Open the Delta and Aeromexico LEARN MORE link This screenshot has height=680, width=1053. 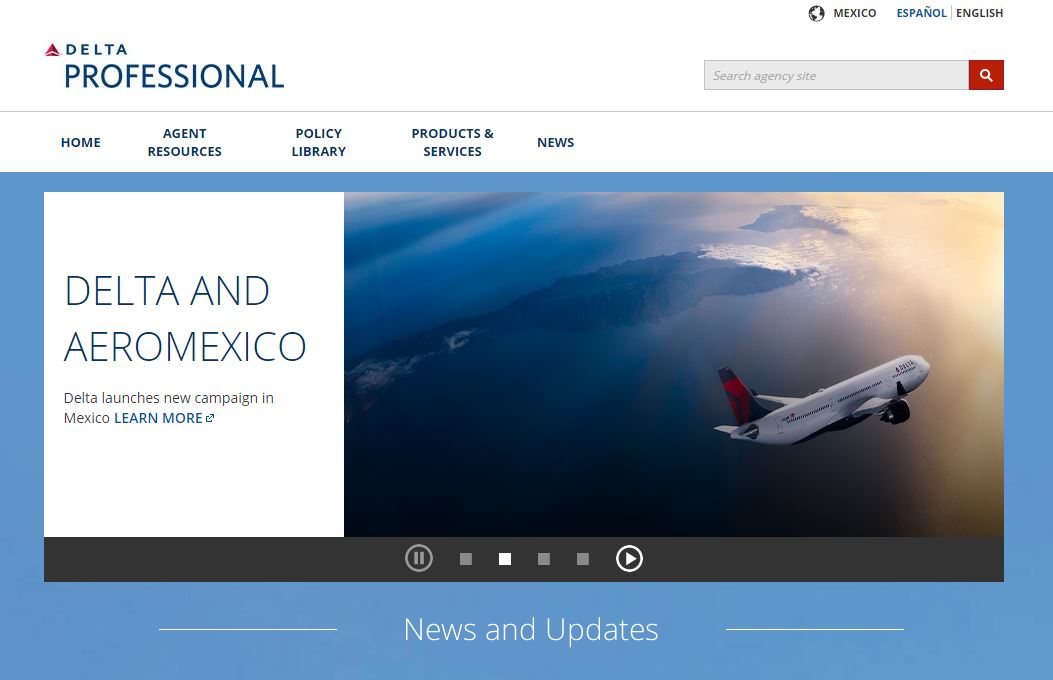158,417
